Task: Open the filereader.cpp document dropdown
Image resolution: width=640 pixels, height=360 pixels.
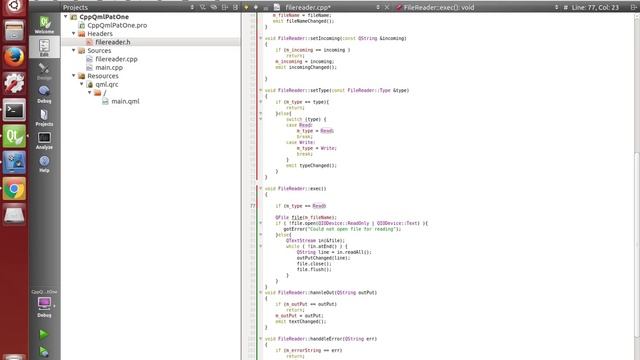Action: [x=378, y=7]
